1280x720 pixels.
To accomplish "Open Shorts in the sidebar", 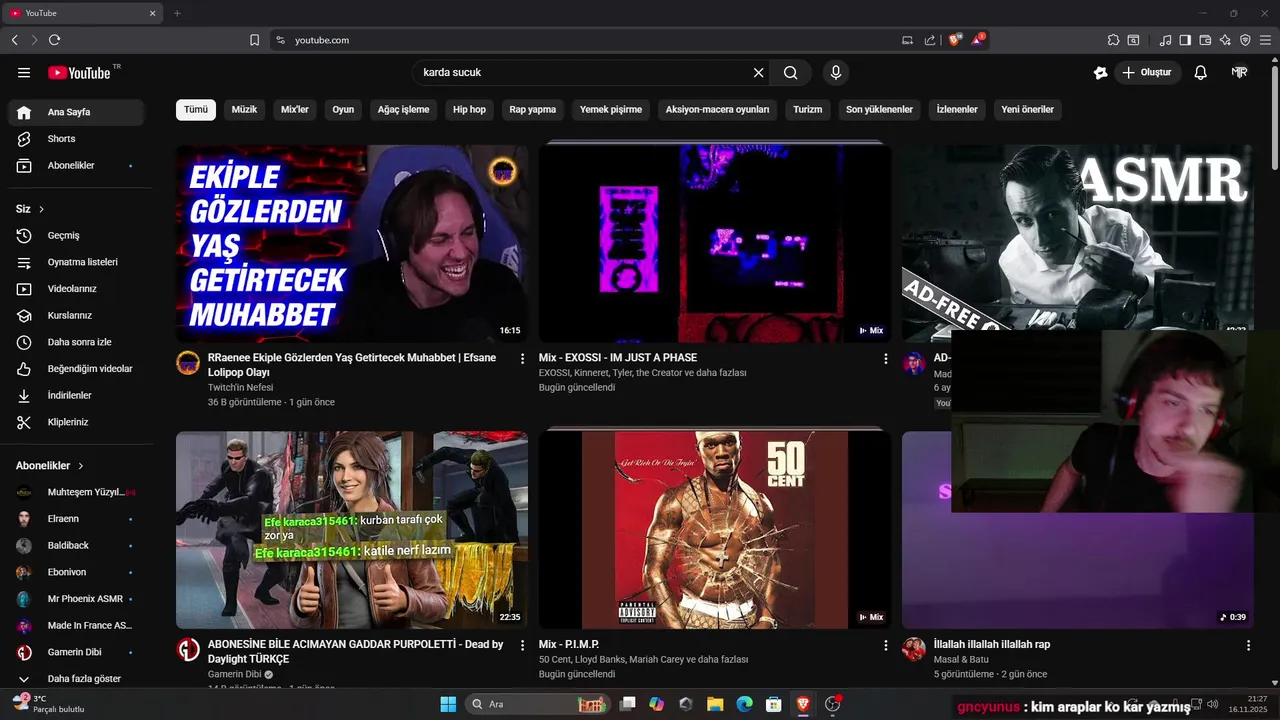I will point(76,139).
